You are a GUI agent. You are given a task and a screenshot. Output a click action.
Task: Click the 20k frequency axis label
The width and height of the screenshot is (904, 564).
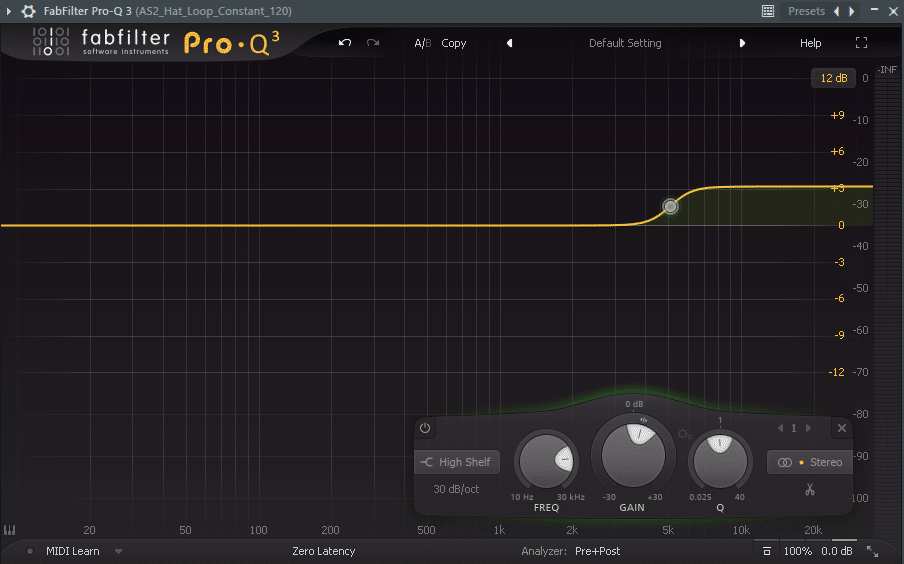[813, 530]
